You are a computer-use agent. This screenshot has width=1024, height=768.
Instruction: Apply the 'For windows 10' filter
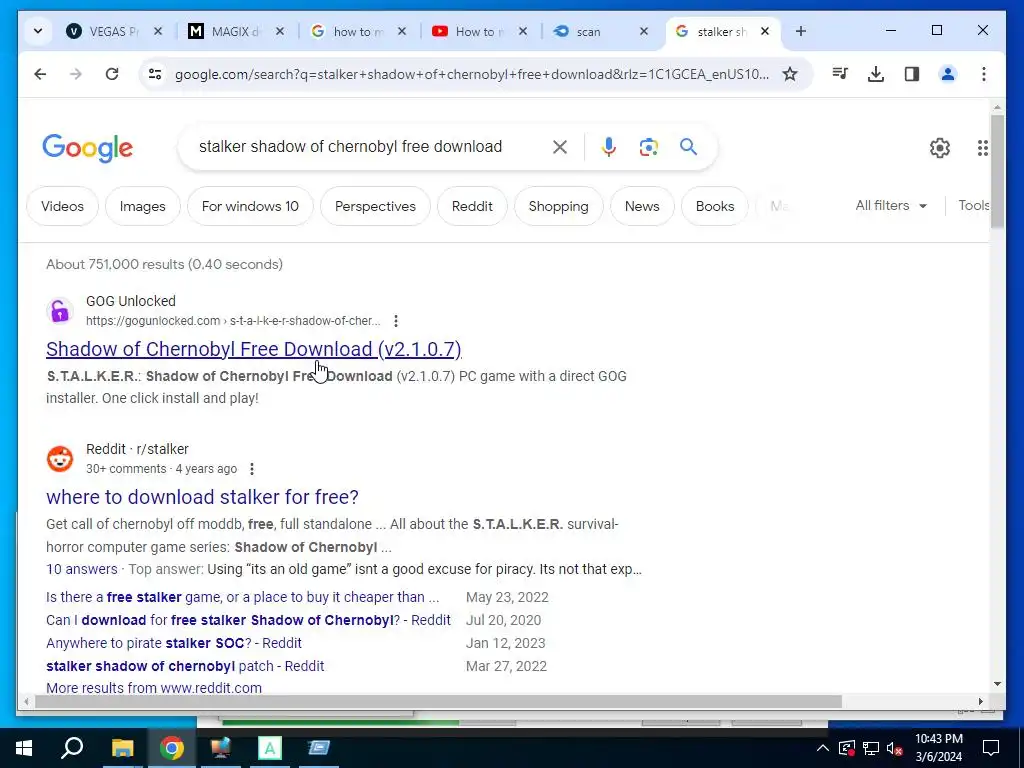coord(250,206)
